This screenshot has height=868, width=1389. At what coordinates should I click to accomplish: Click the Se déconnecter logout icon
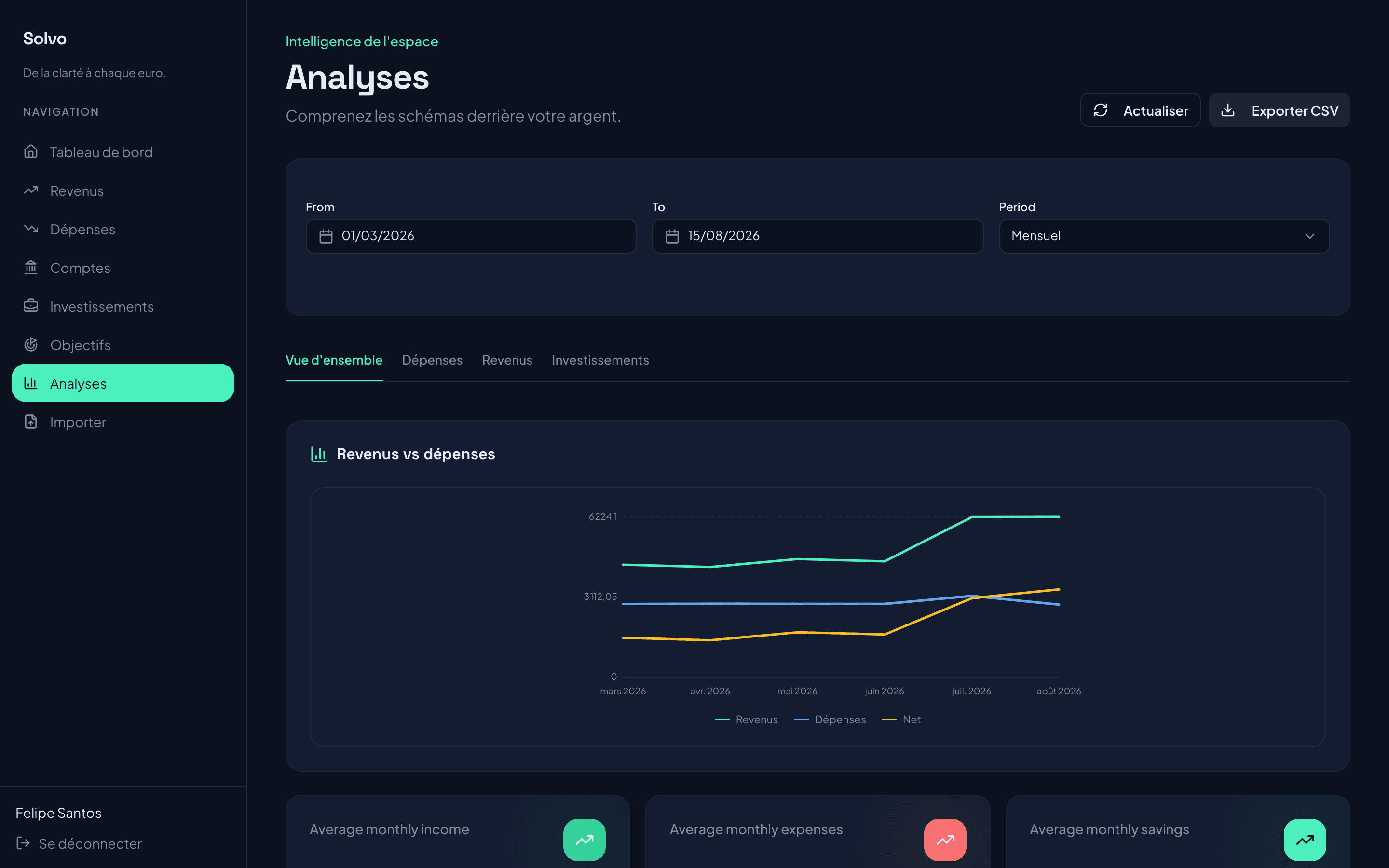tap(23, 843)
